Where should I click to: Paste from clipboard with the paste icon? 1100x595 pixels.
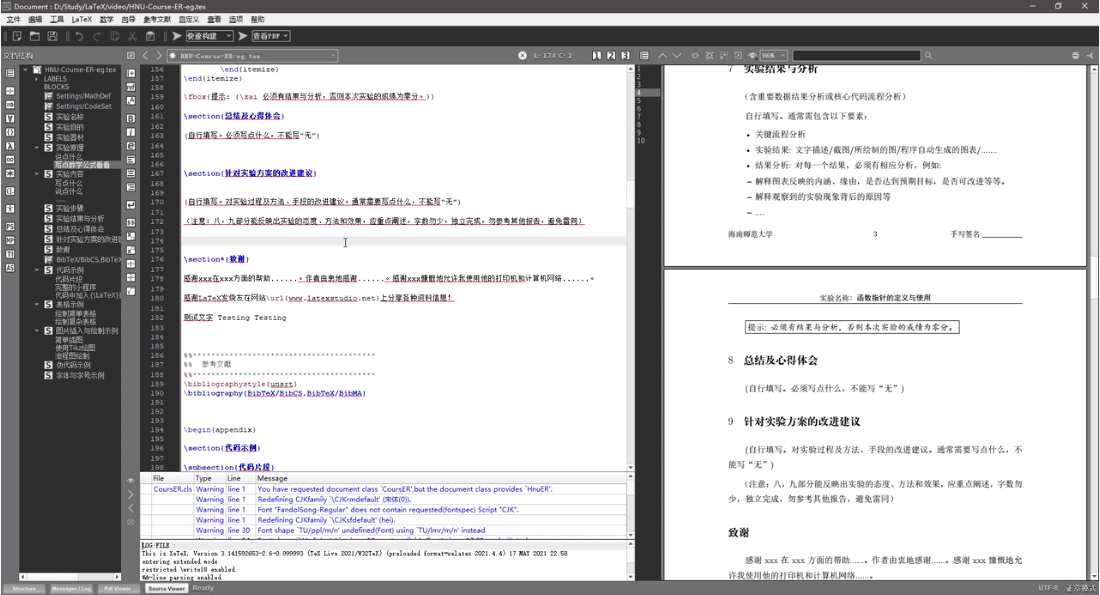tap(150, 36)
